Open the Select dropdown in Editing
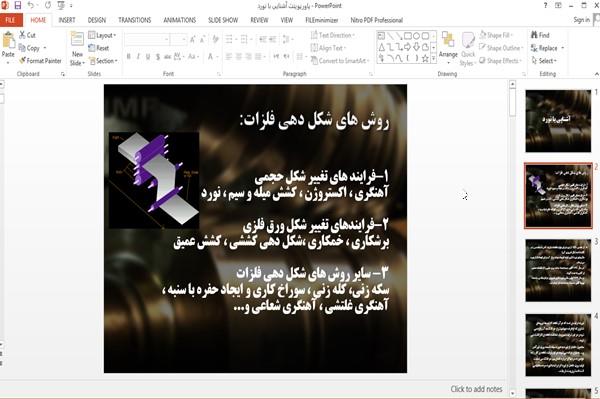 (544, 60)
